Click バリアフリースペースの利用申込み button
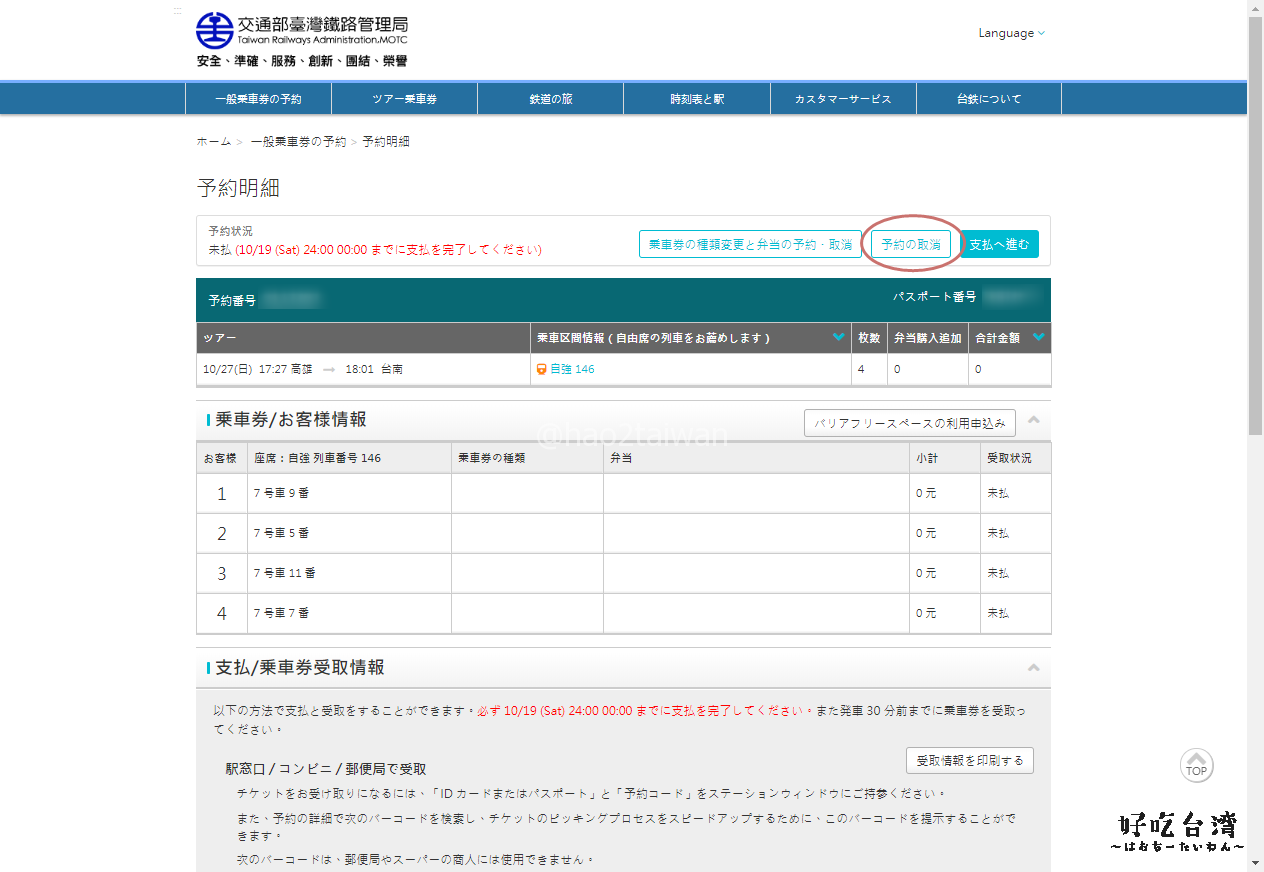Image resolution: width=1264 pixels, height=872 pixels. pos(909,424)
